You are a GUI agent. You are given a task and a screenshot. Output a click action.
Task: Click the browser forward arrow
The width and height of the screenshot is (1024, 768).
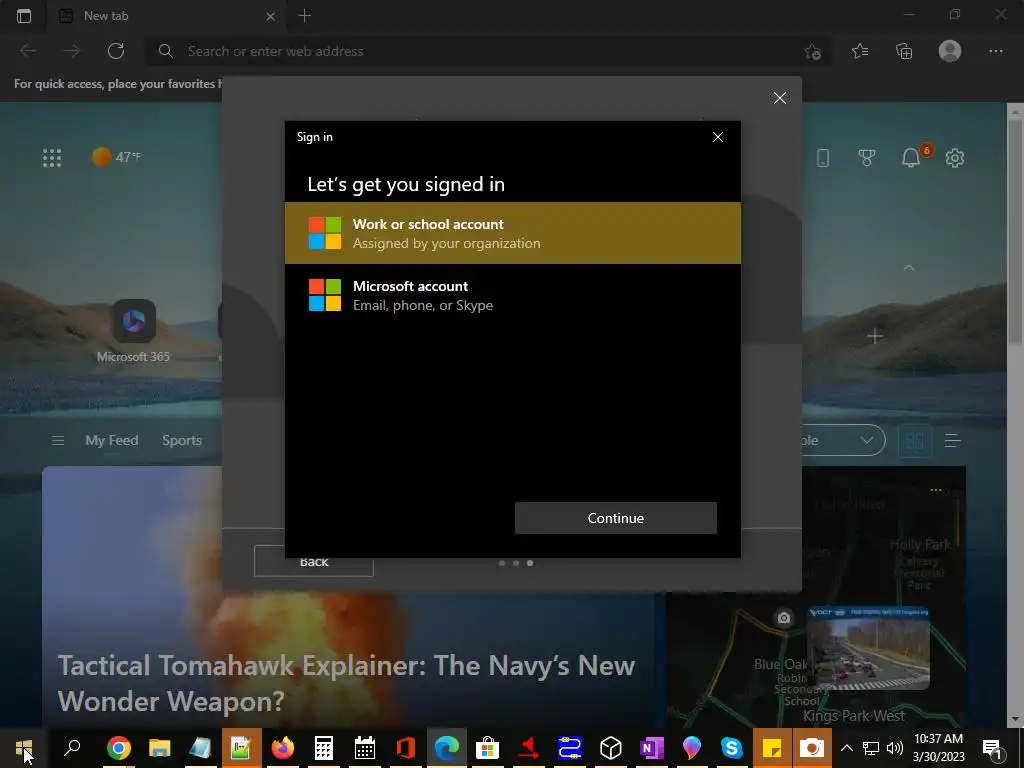click(72, 51)
